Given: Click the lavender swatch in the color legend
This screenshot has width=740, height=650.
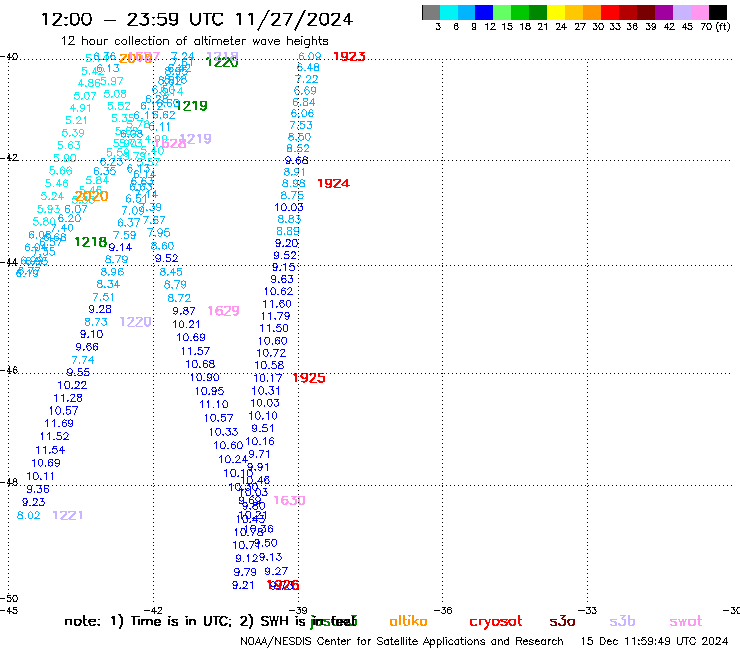Looking at the screenshot, I should click(682, 12).
